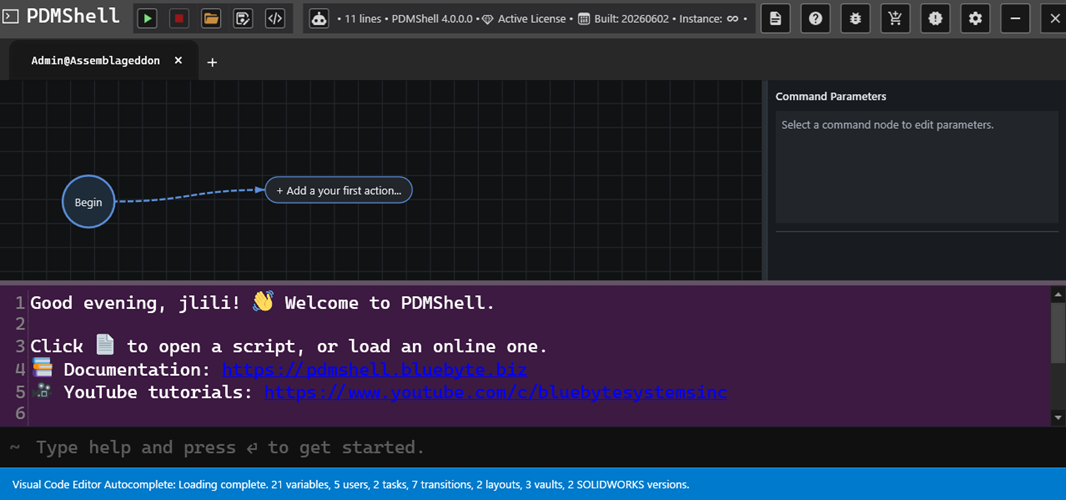Open the shopping cart purchase icon
Viewport: 1066px width, 500px height.
click(x=895, y=18)
